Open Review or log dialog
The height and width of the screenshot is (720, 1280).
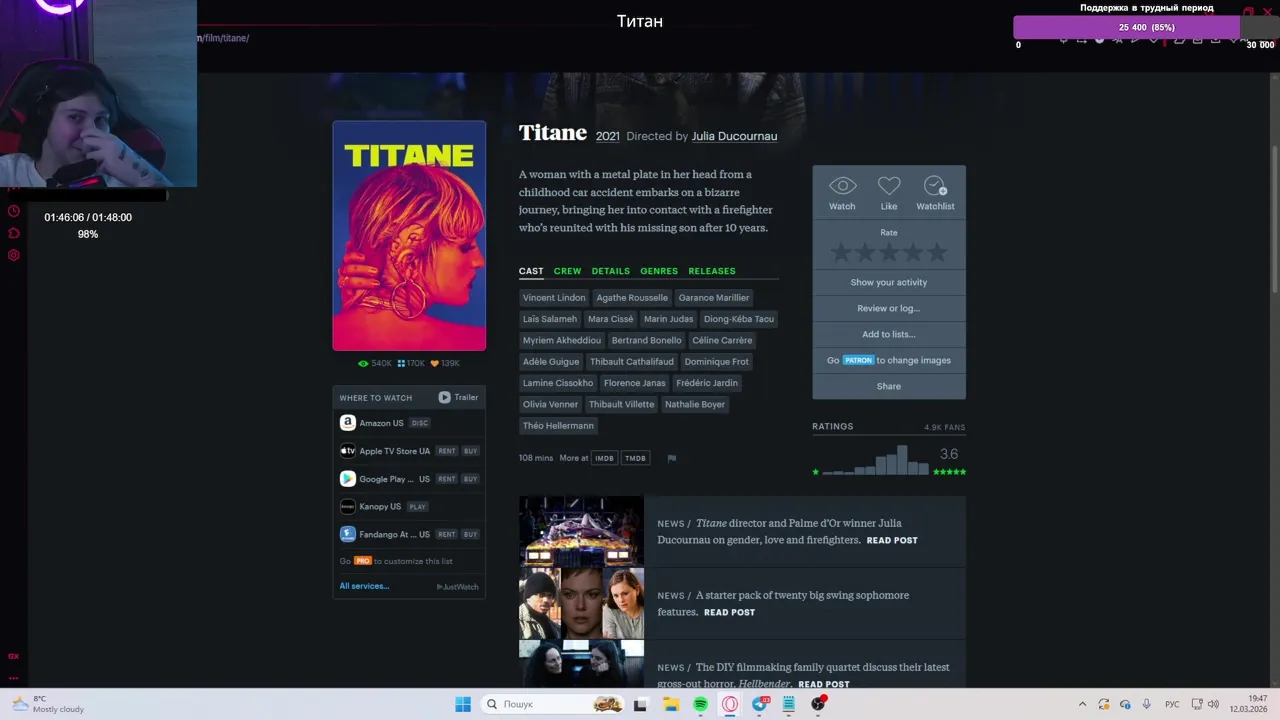click(889, 308)
